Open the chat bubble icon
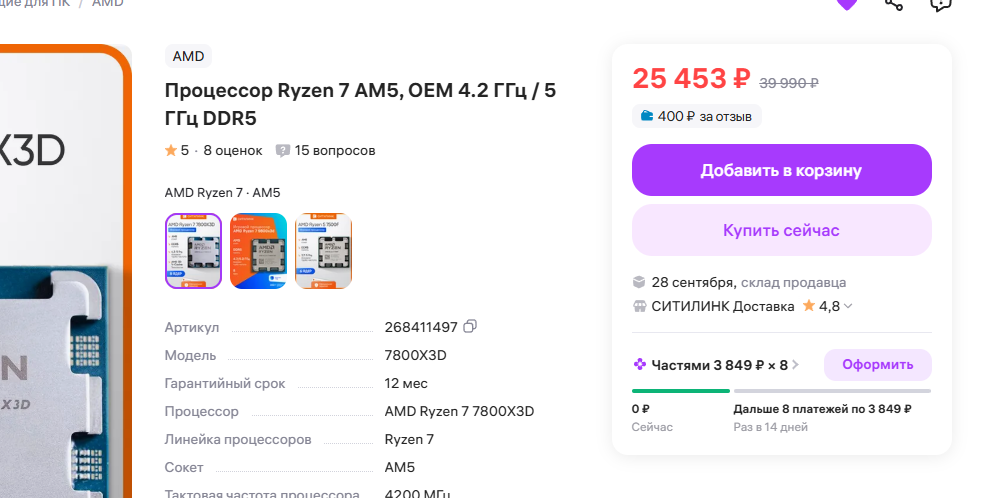Screen dimensions: 982x498 coord(941,4)
